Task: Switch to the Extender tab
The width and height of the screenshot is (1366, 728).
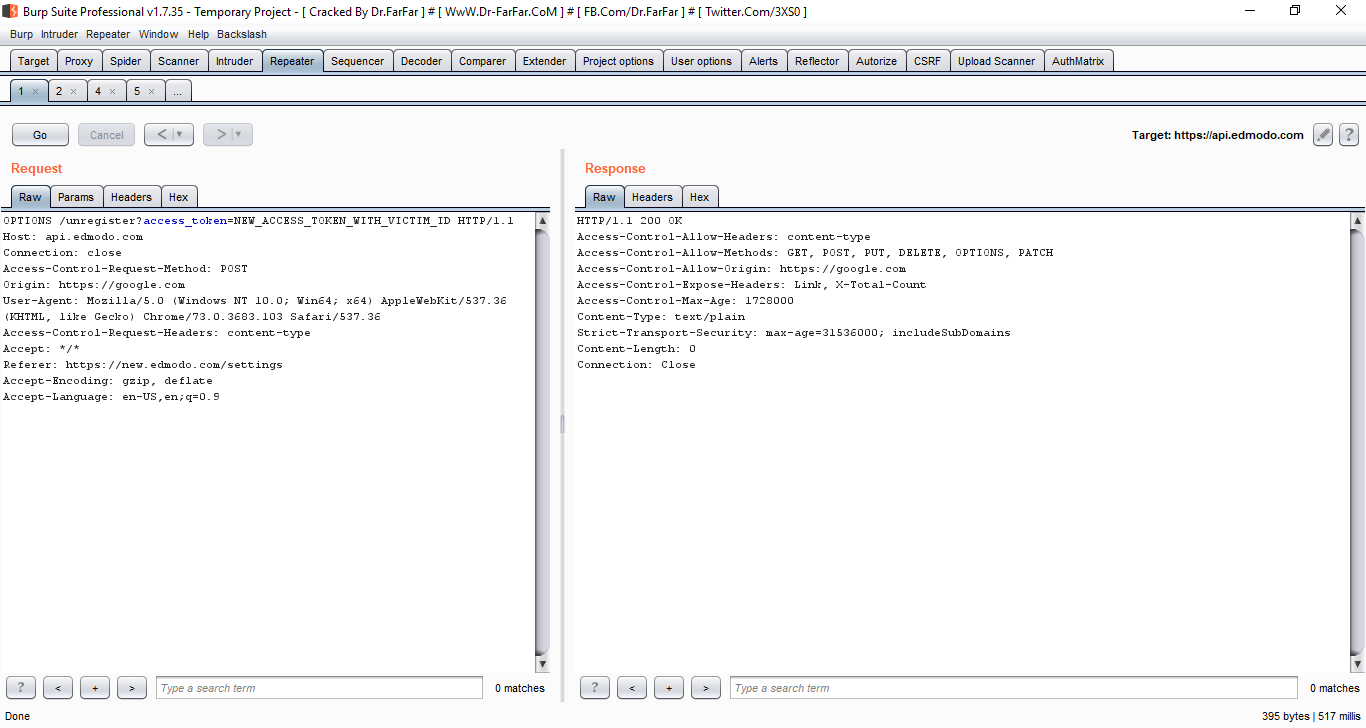Action: [545, 61]
